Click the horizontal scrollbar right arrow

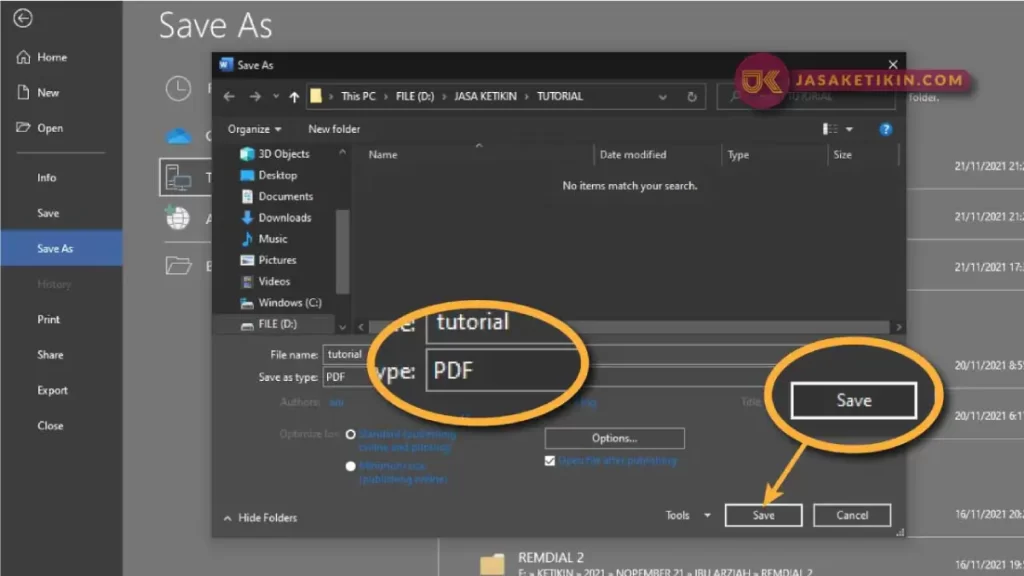pos(899,327)
